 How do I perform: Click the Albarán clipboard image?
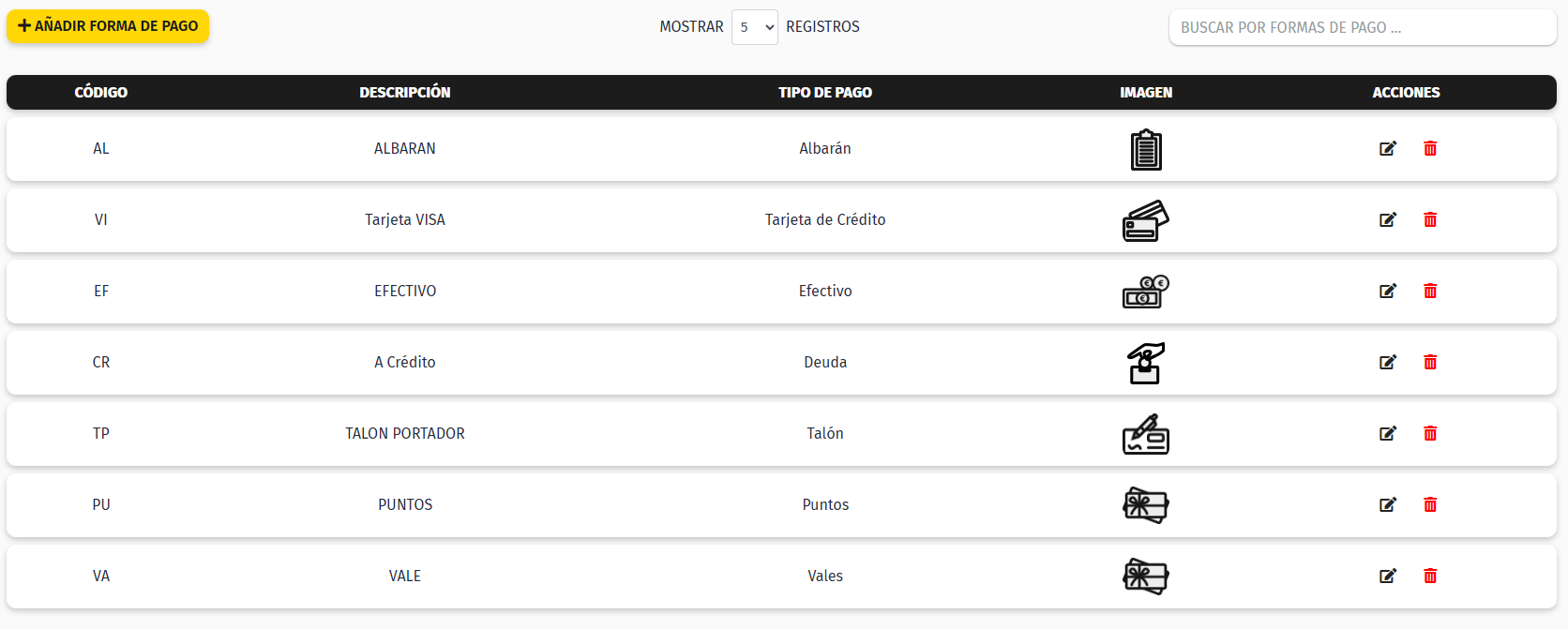[x=1146, y=149]
